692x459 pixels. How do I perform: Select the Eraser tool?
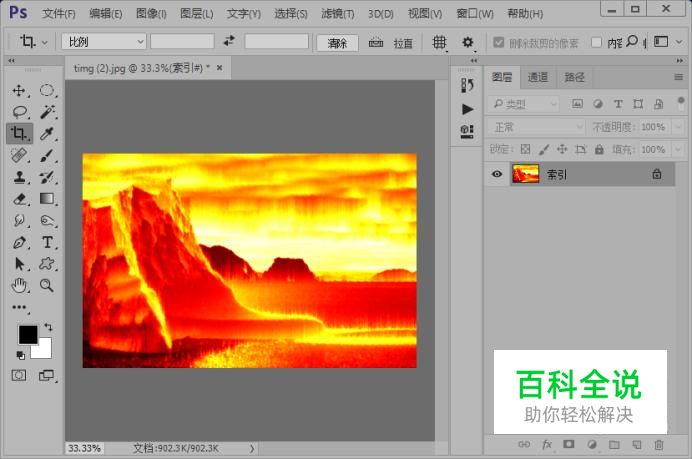coord(19,199)
